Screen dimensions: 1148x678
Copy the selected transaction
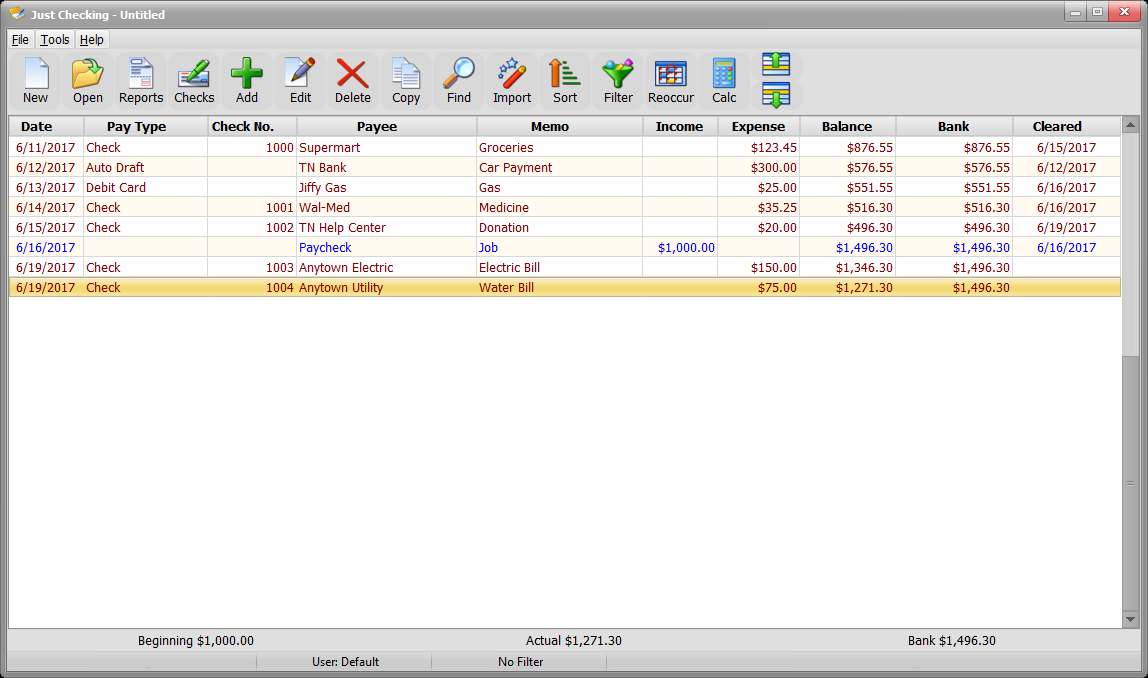pyautogui.click(x=406, y=80)
